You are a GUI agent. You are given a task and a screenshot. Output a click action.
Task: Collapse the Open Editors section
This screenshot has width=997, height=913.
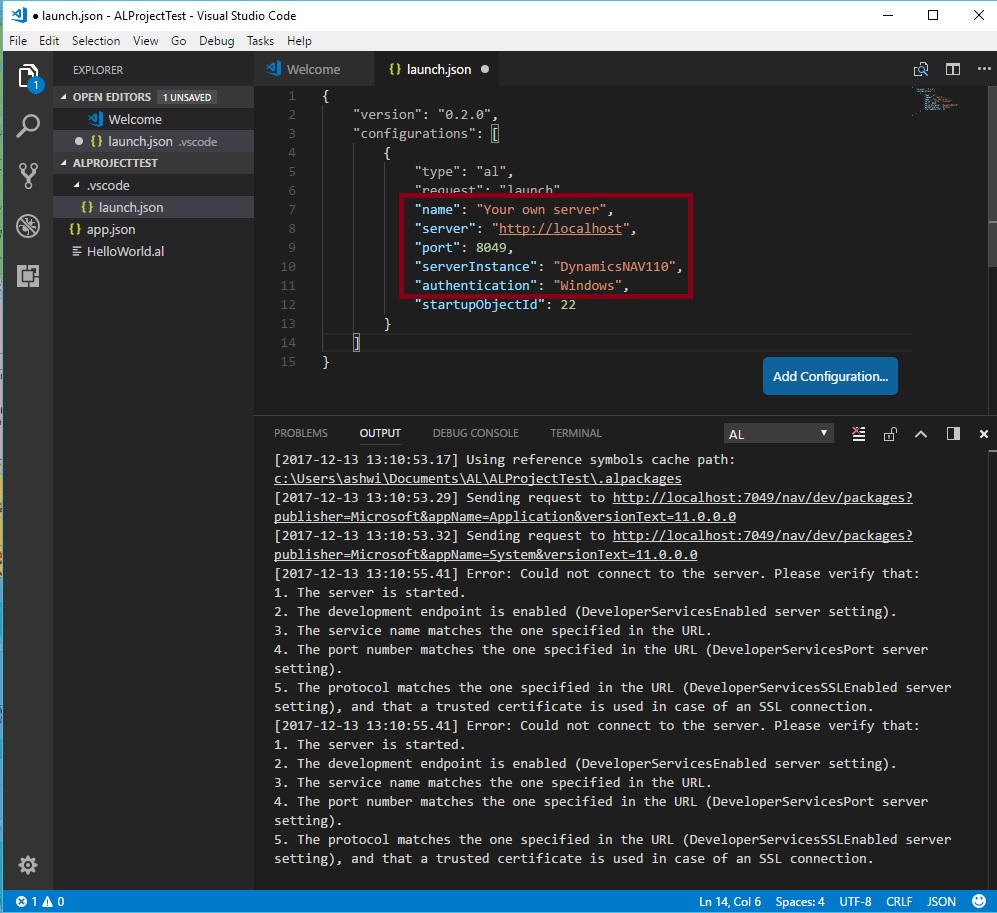[x=112, y=97]
